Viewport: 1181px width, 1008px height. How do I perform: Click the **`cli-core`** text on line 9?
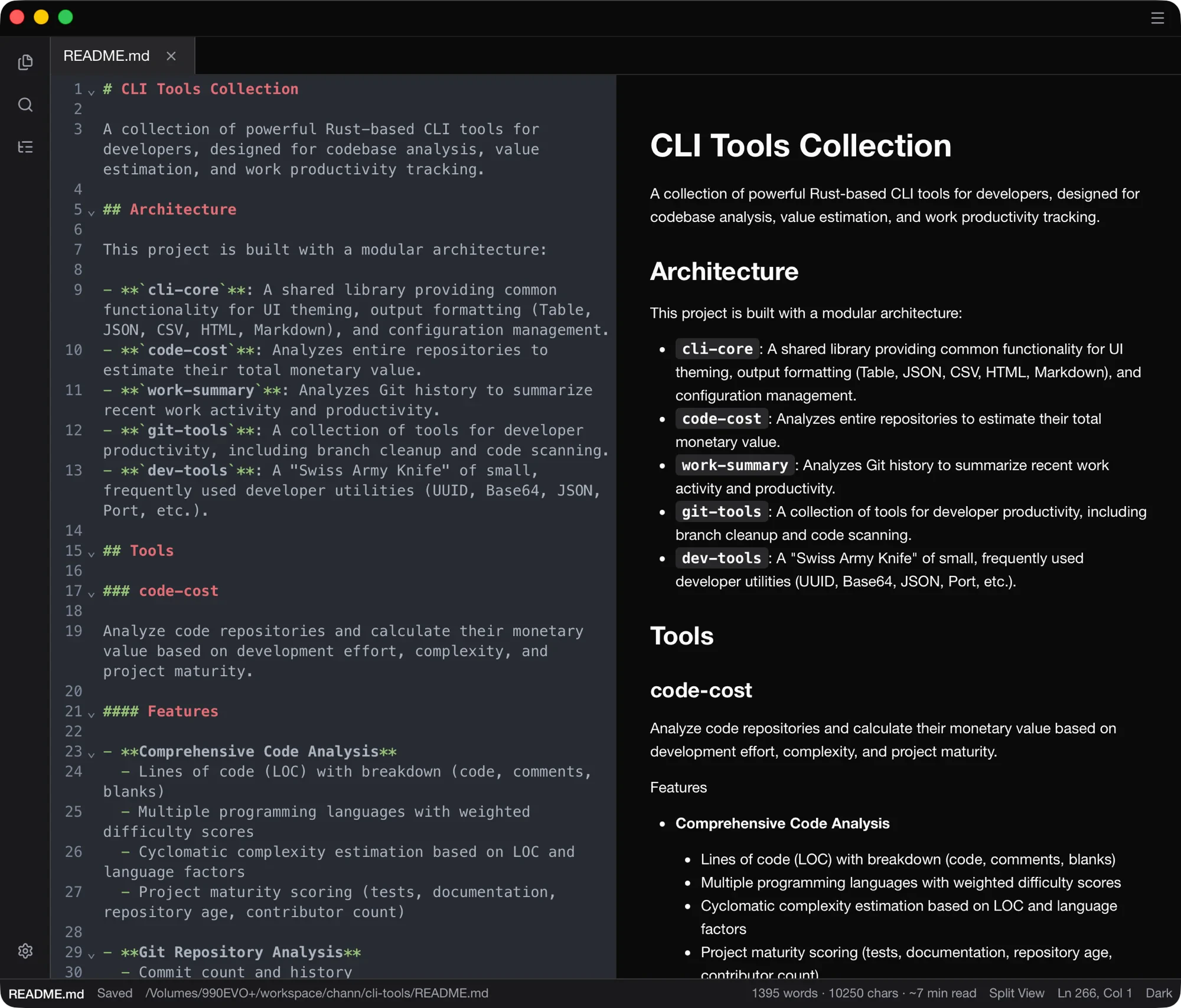click(x=183, y=290)
